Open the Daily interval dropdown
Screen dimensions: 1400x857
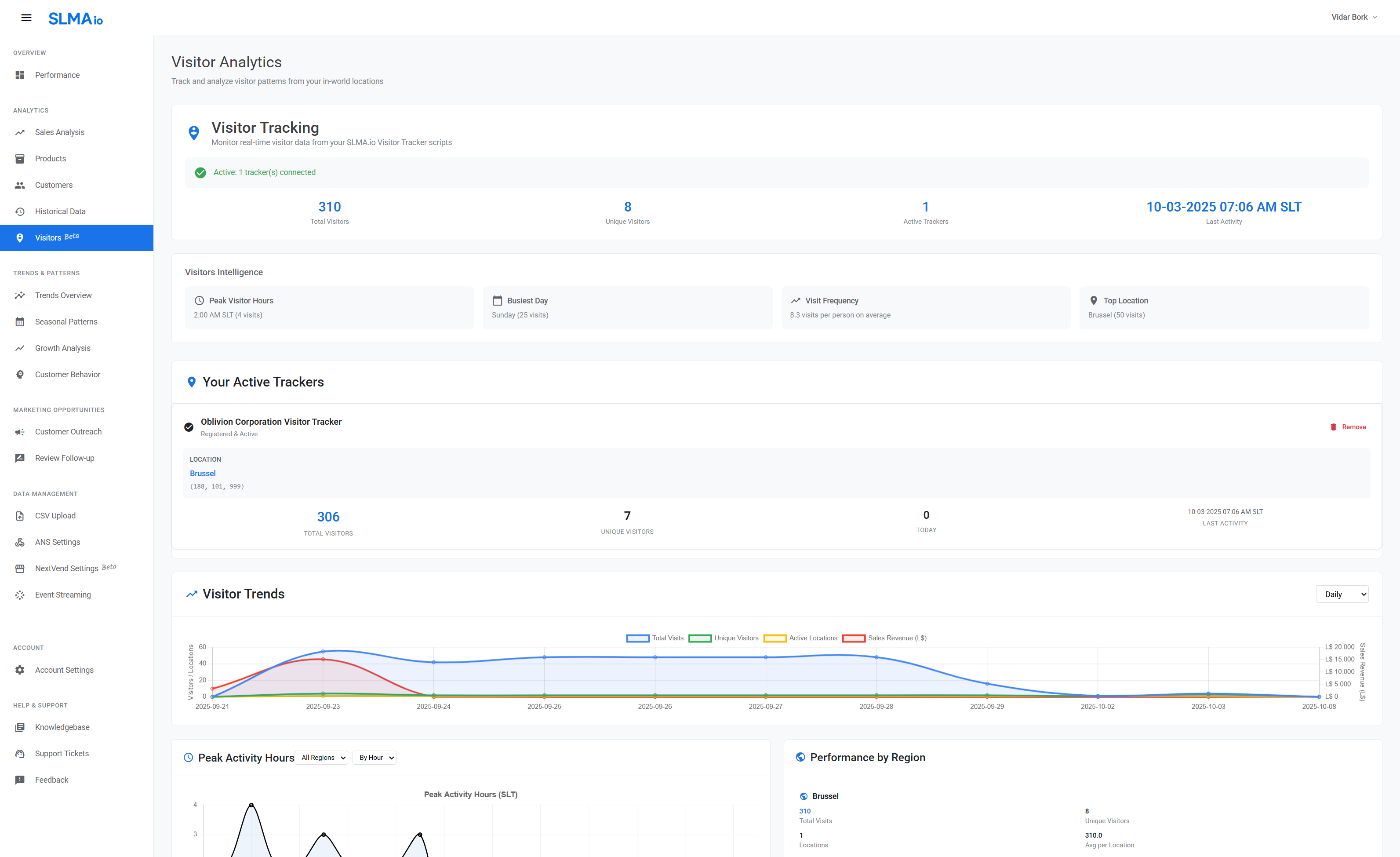tap(1342, 594)
